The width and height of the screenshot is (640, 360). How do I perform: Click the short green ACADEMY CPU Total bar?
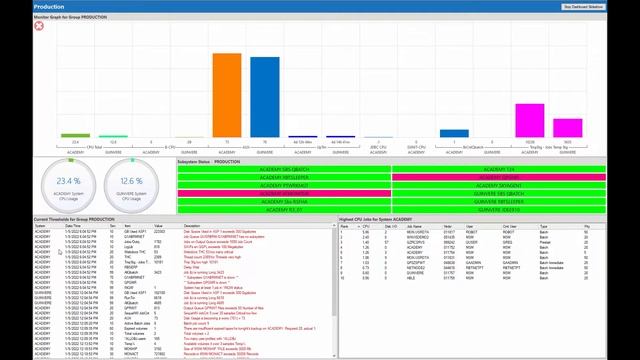(x=76, y=136)
